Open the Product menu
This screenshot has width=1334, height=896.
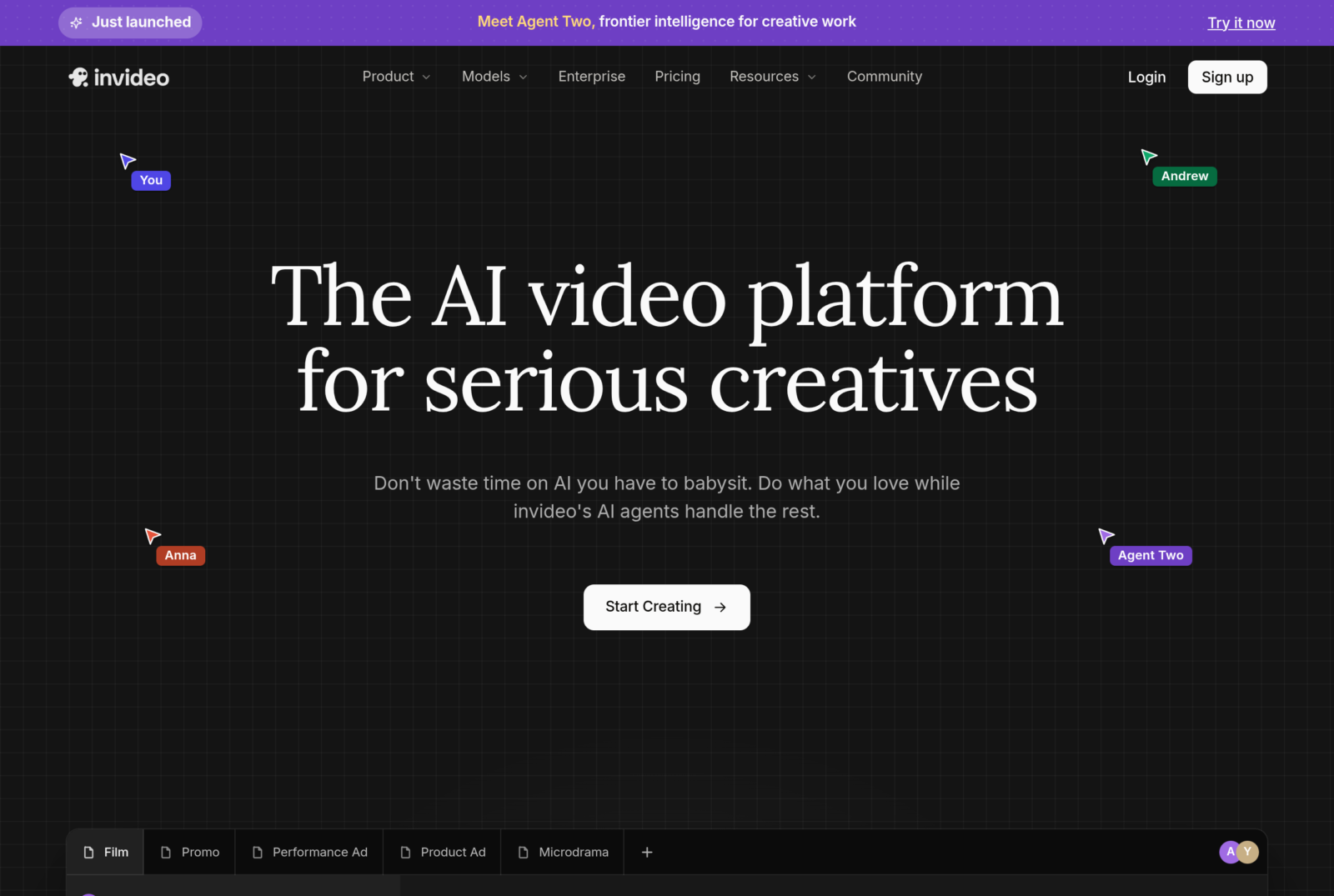point(397,77)
